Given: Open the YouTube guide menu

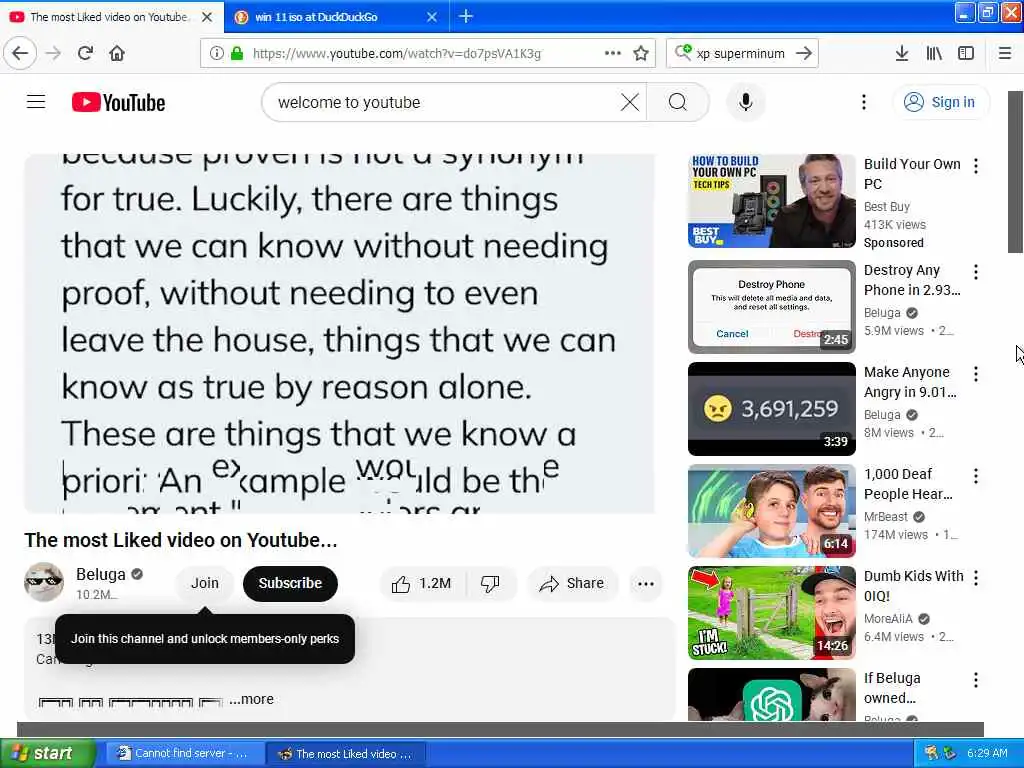Looking at the screenshot, I should [36, 102].
